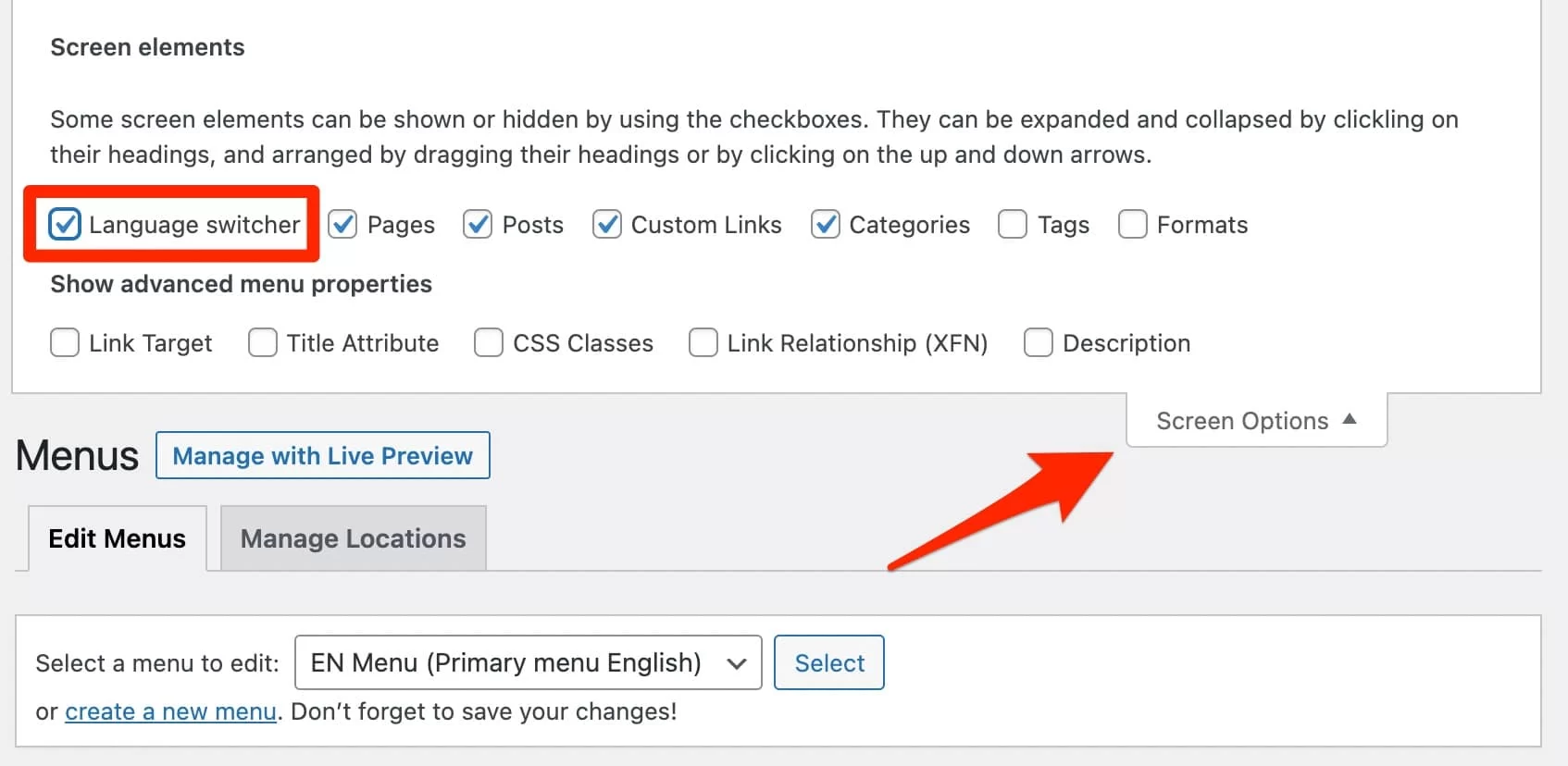Select the Edit Menus tab
The image size is (1568, 766).
(x=117, y=537)
